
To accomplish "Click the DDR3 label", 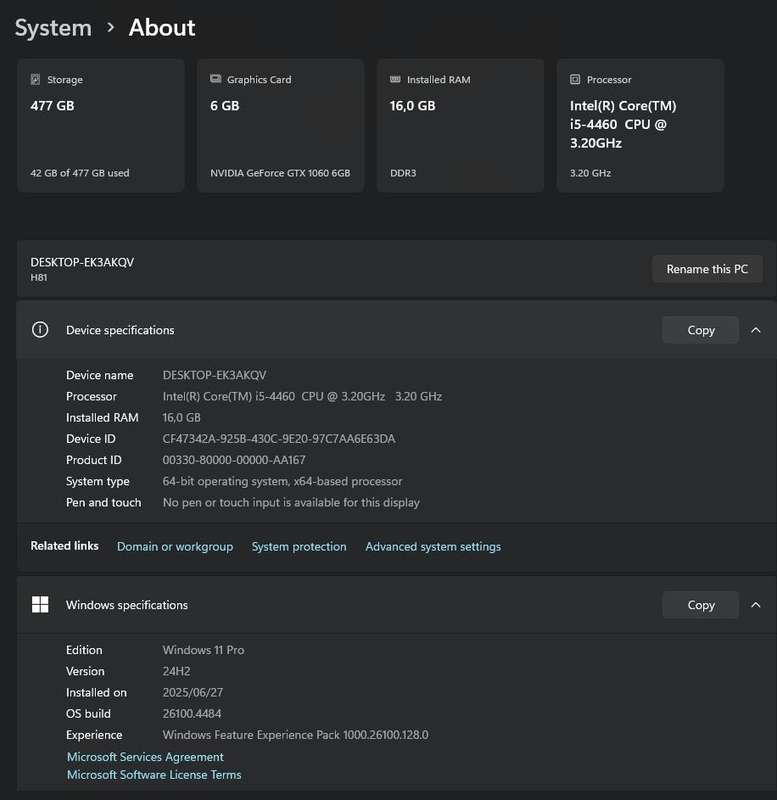I will (403, 173).
